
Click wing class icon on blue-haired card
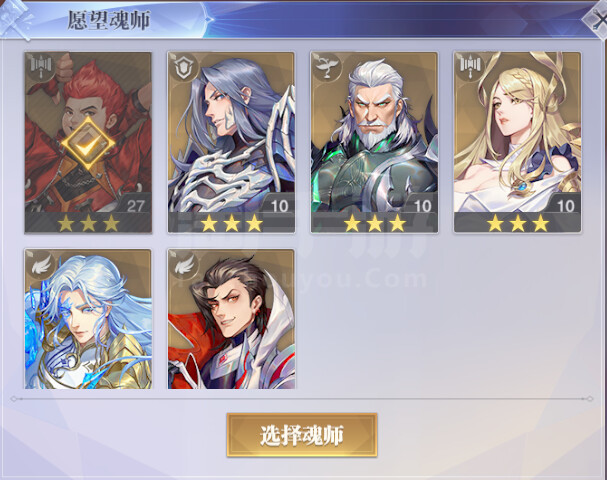coord(41,265)
